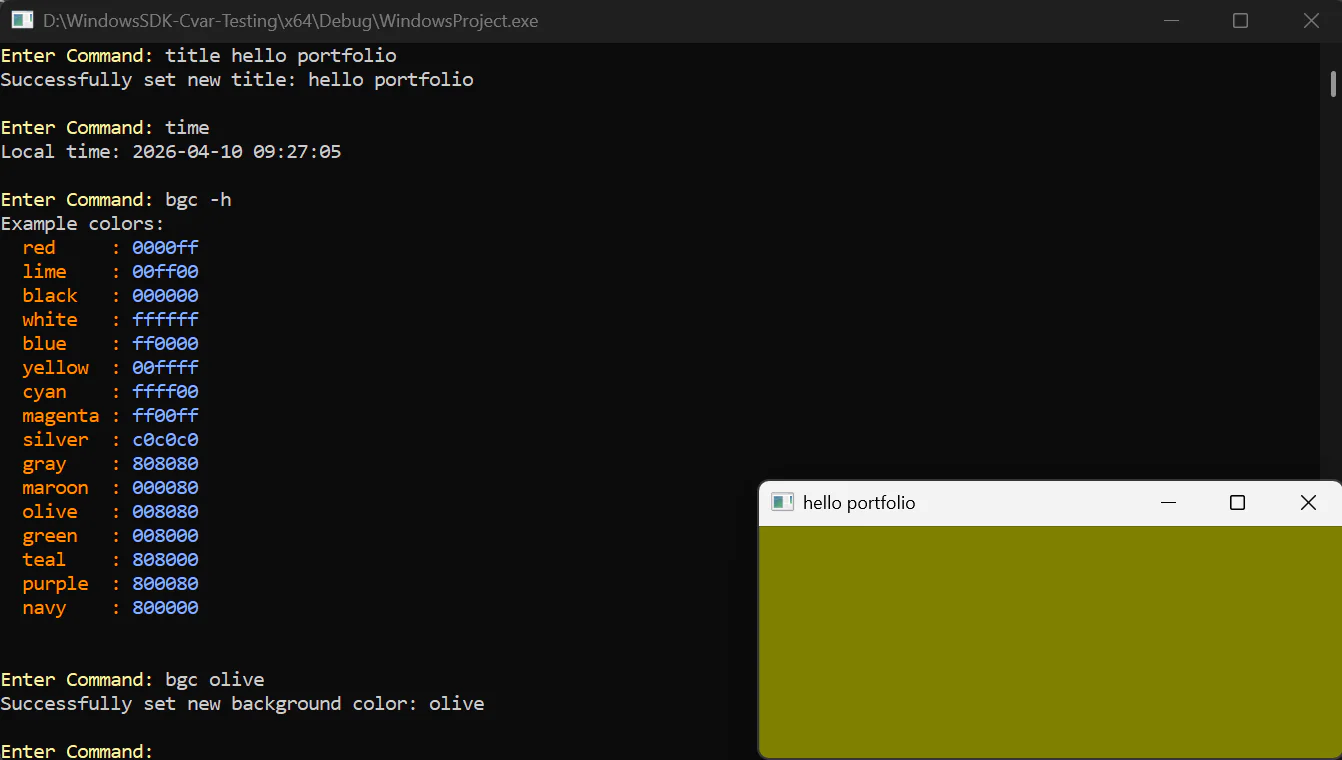Click the hello portfolio window icon
Image resolution: width=1342 pixels, height=760 pixels.
point(781,502)
